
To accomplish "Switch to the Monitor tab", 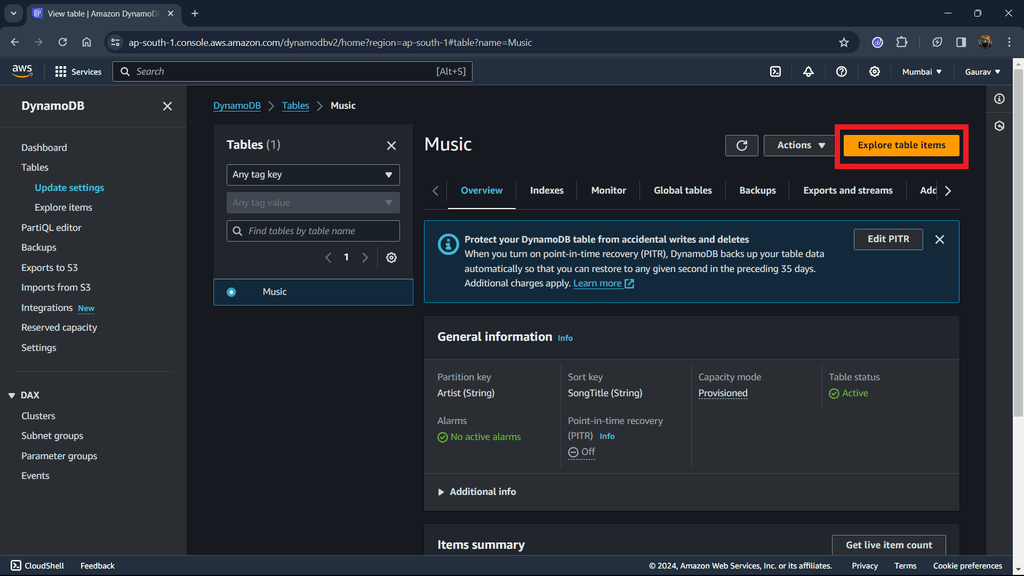I will point(608,191).
